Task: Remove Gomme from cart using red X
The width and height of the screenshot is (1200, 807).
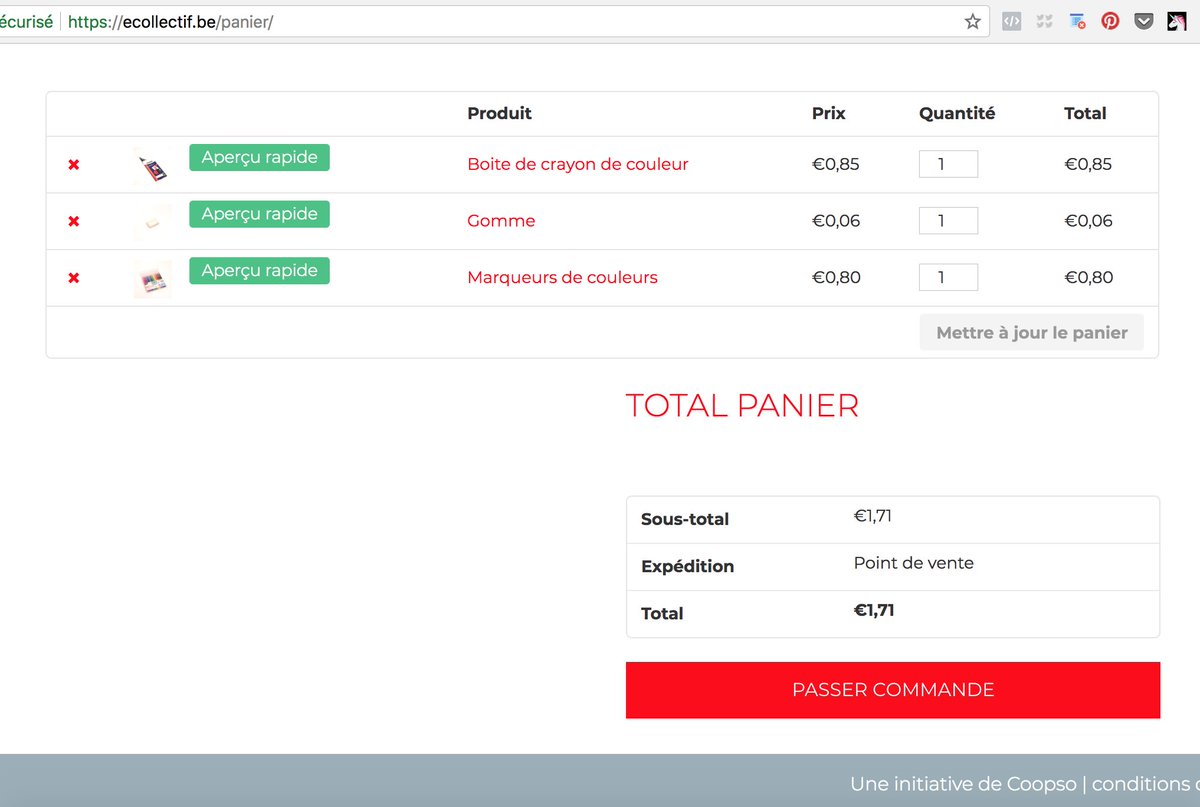Action: (x=73, y=221)
